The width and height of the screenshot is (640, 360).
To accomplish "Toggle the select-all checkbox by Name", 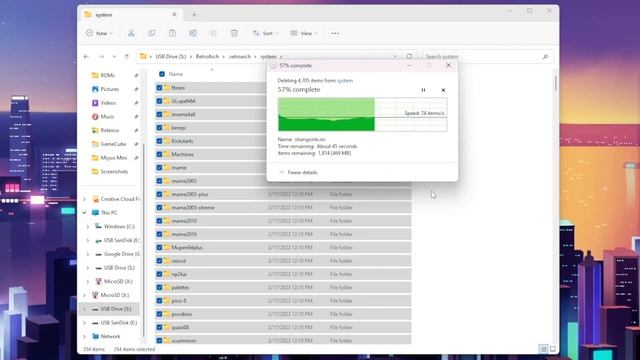I will pos(162,74).
